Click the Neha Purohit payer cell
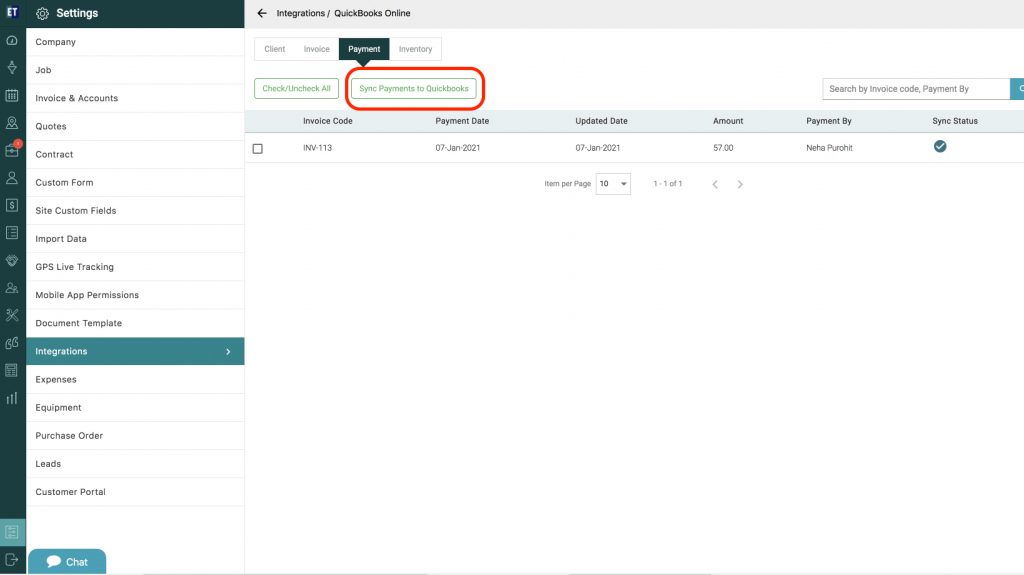The width and height of the screenshot is (1024, 575). 829,148
